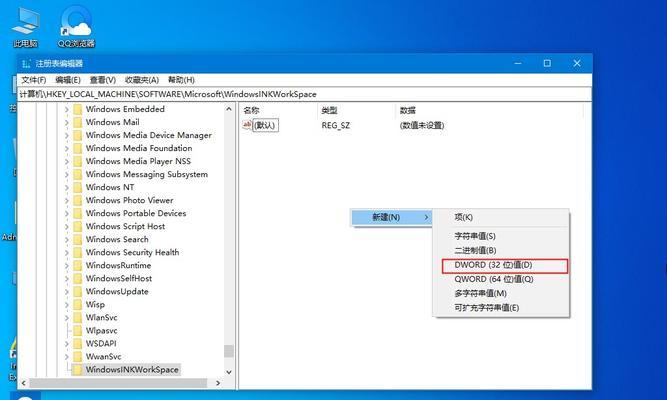Select the (默认) string value icon
This screenshot has height=400, width=667.
tap(247, 125)
